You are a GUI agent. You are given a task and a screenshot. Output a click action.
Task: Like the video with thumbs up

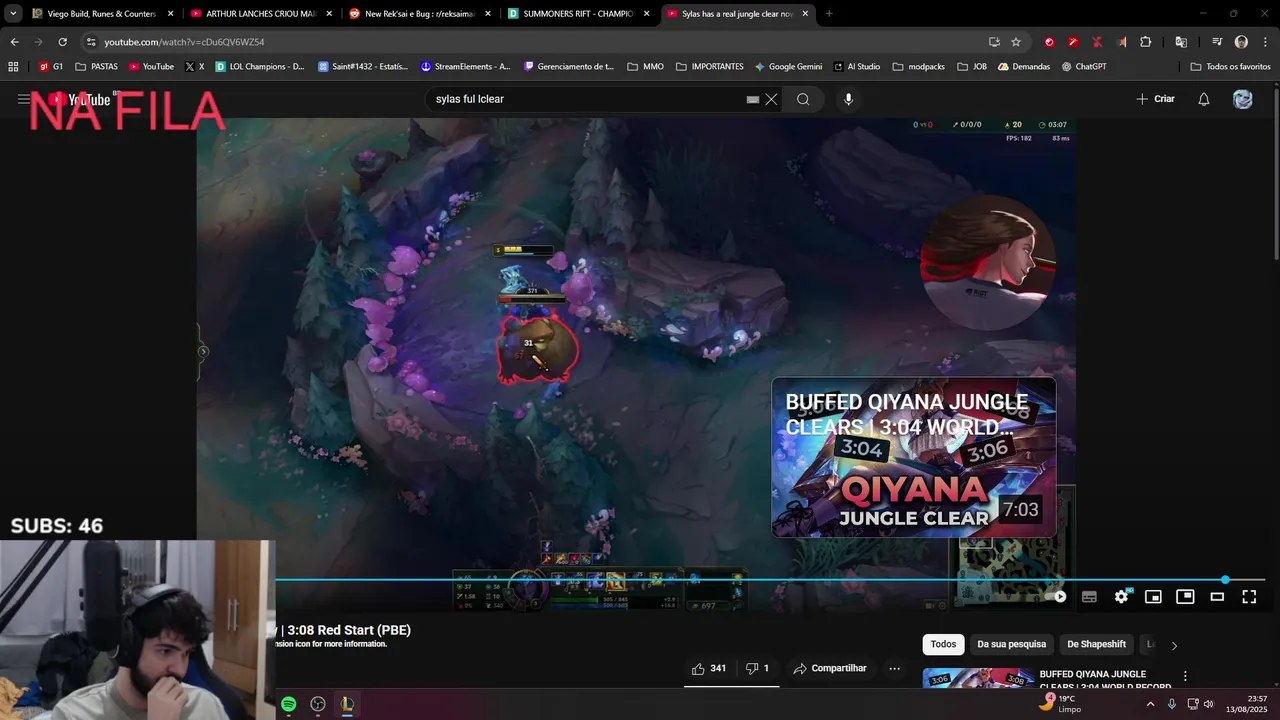[708, 668]
